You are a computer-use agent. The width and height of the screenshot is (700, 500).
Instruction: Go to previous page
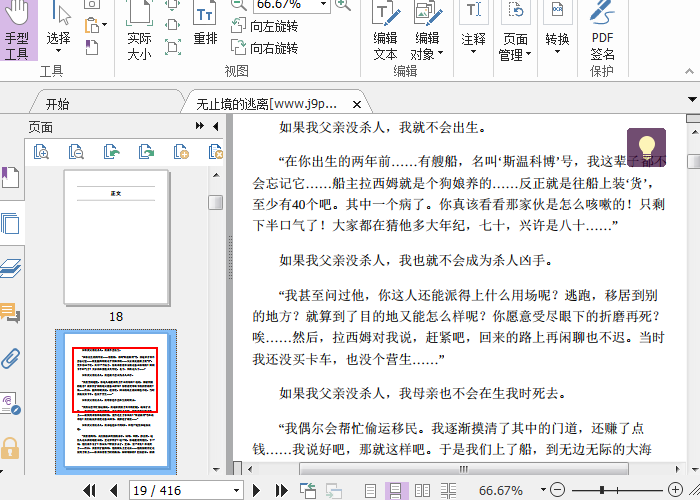(114, 491)
